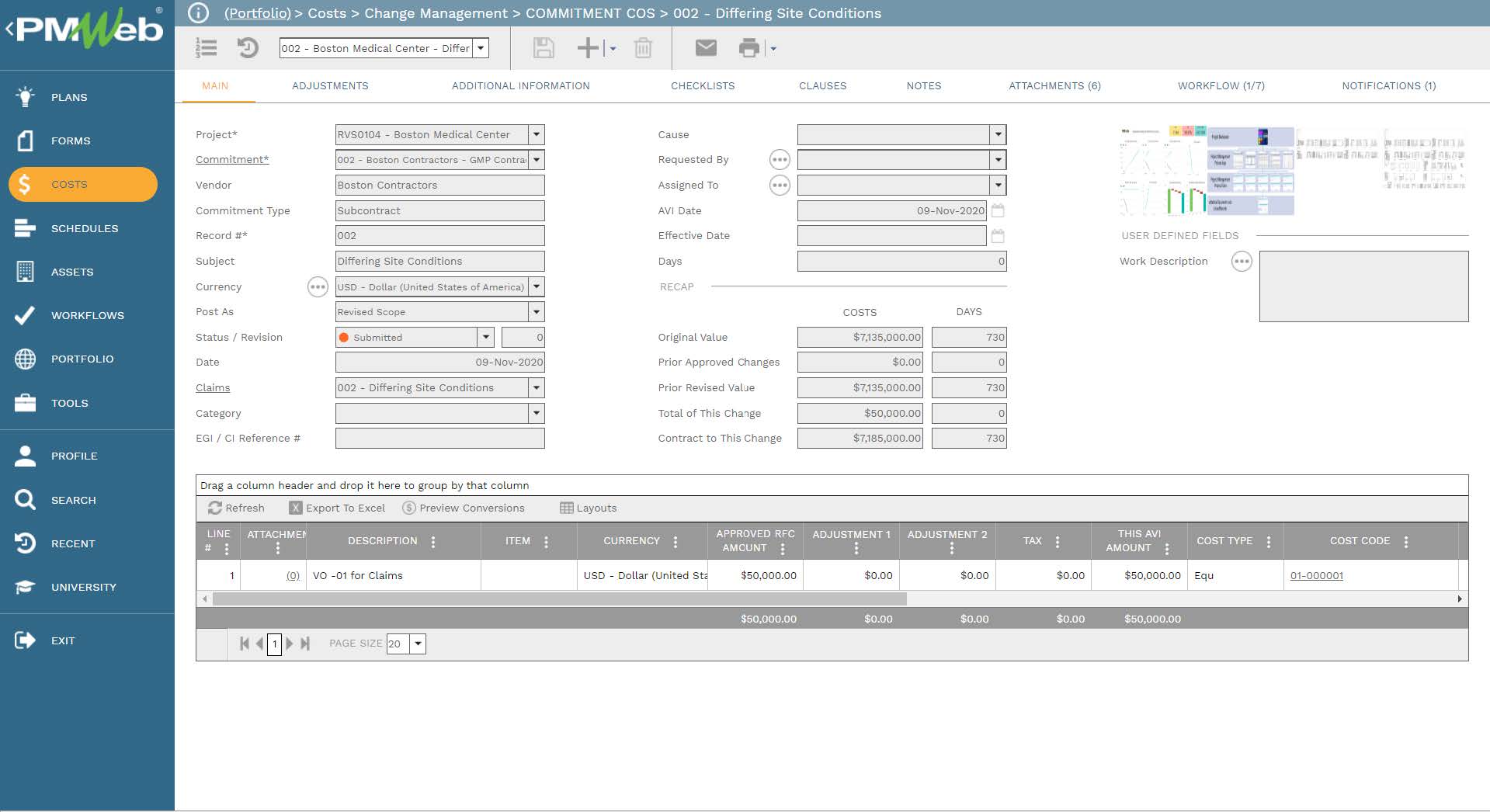1490x812 pixels.
Task: Open WORKFLOWS in the sidebar
Action: (88, 315)
